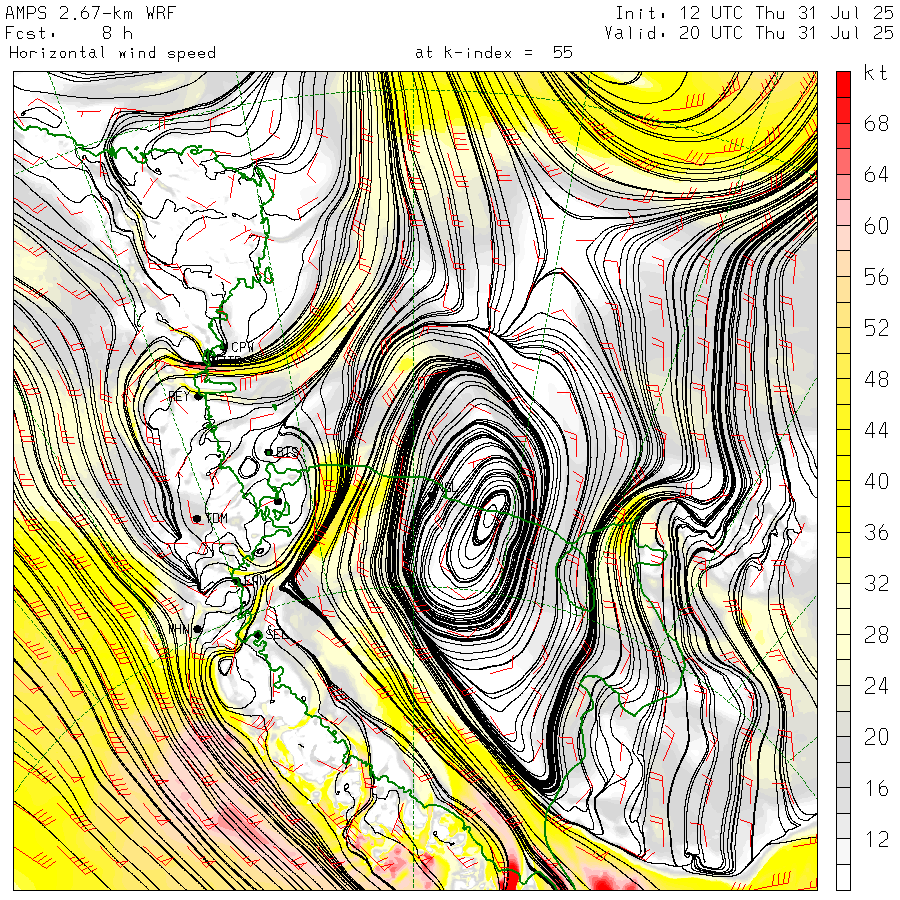This screenshot has width=900, height=900.
Task: Click the BTS station label
Action: pos(288,452)
